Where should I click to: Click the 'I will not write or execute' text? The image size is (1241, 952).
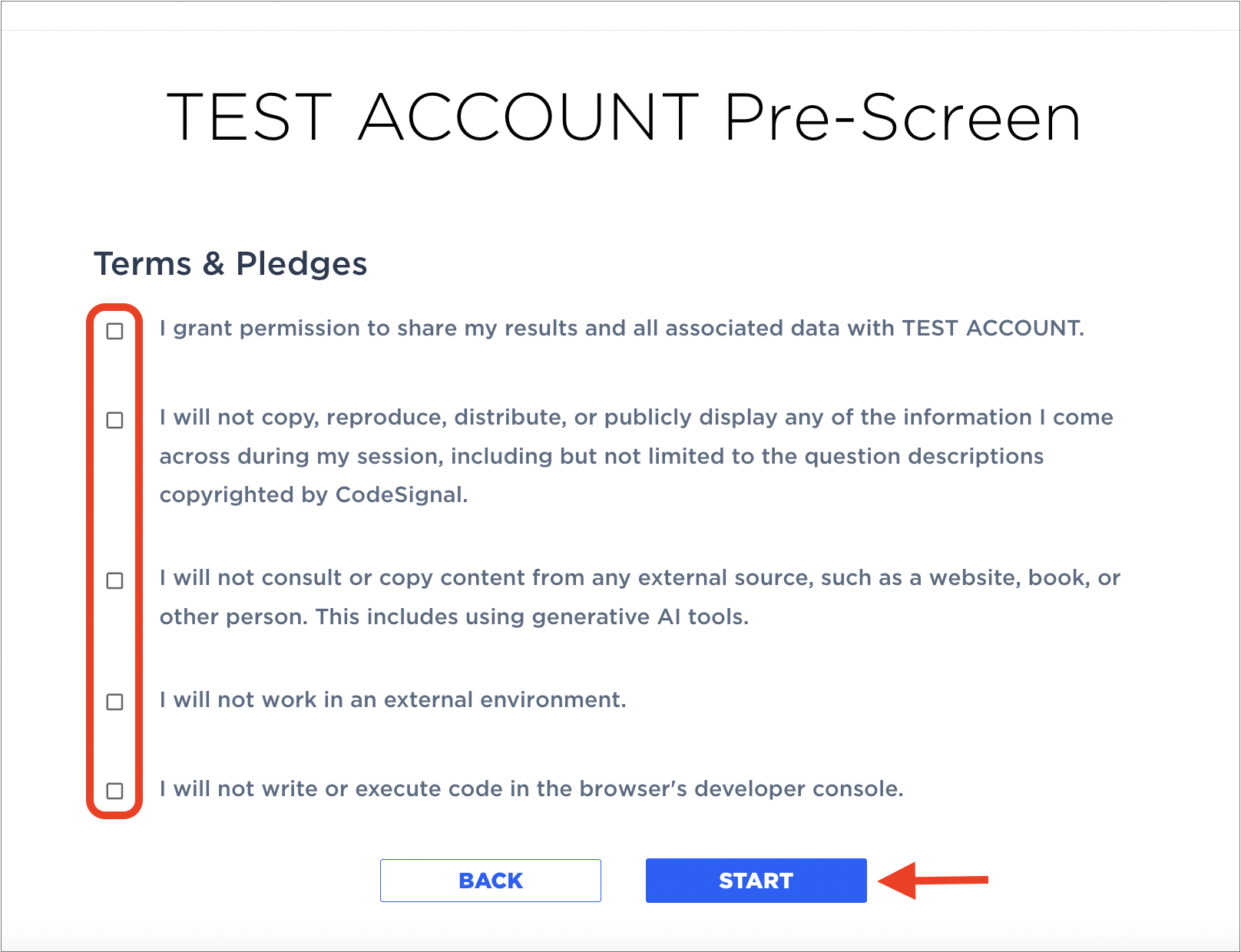[531, 789]
